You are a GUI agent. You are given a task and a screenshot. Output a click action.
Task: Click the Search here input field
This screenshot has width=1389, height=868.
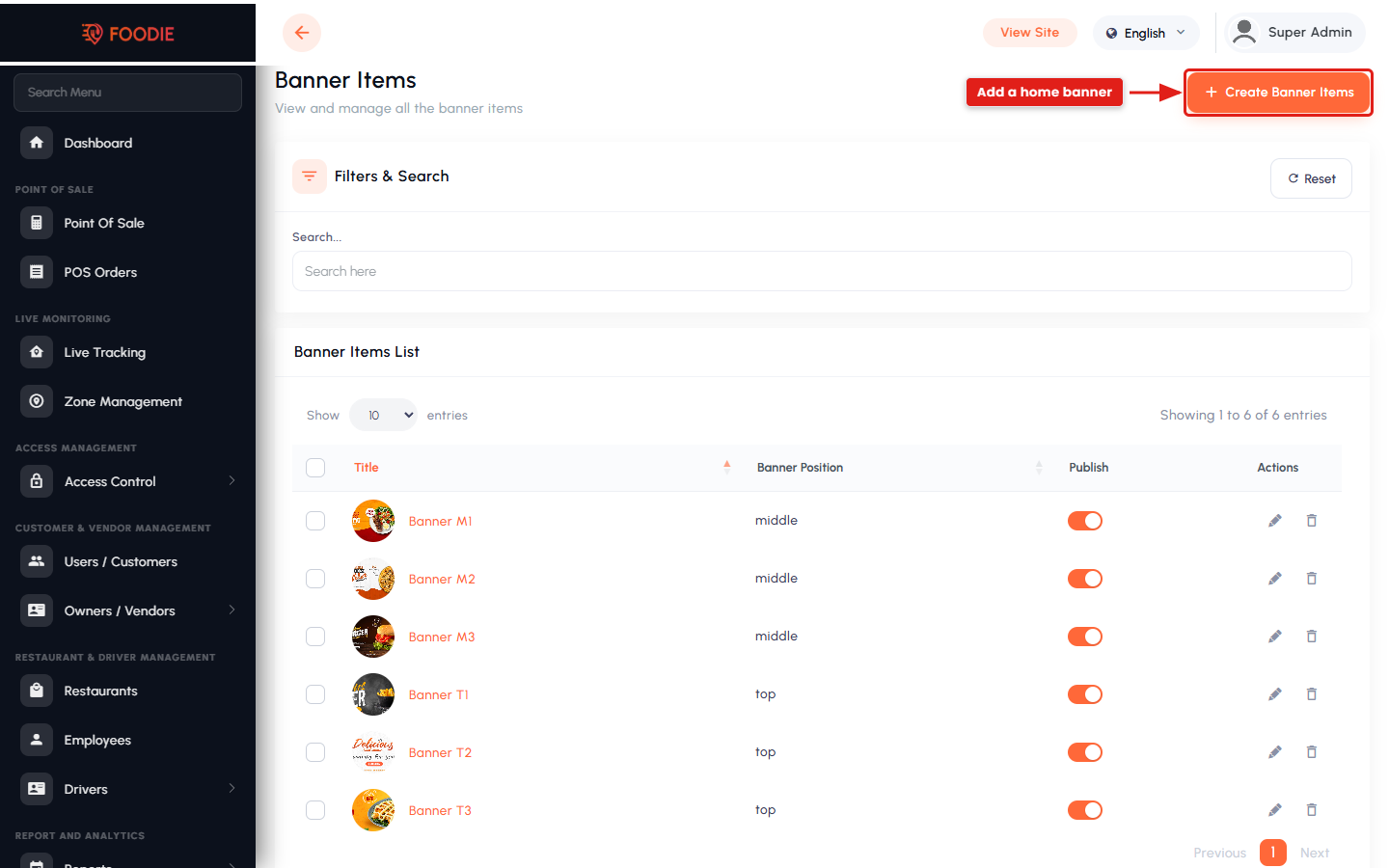click(822, 271)
